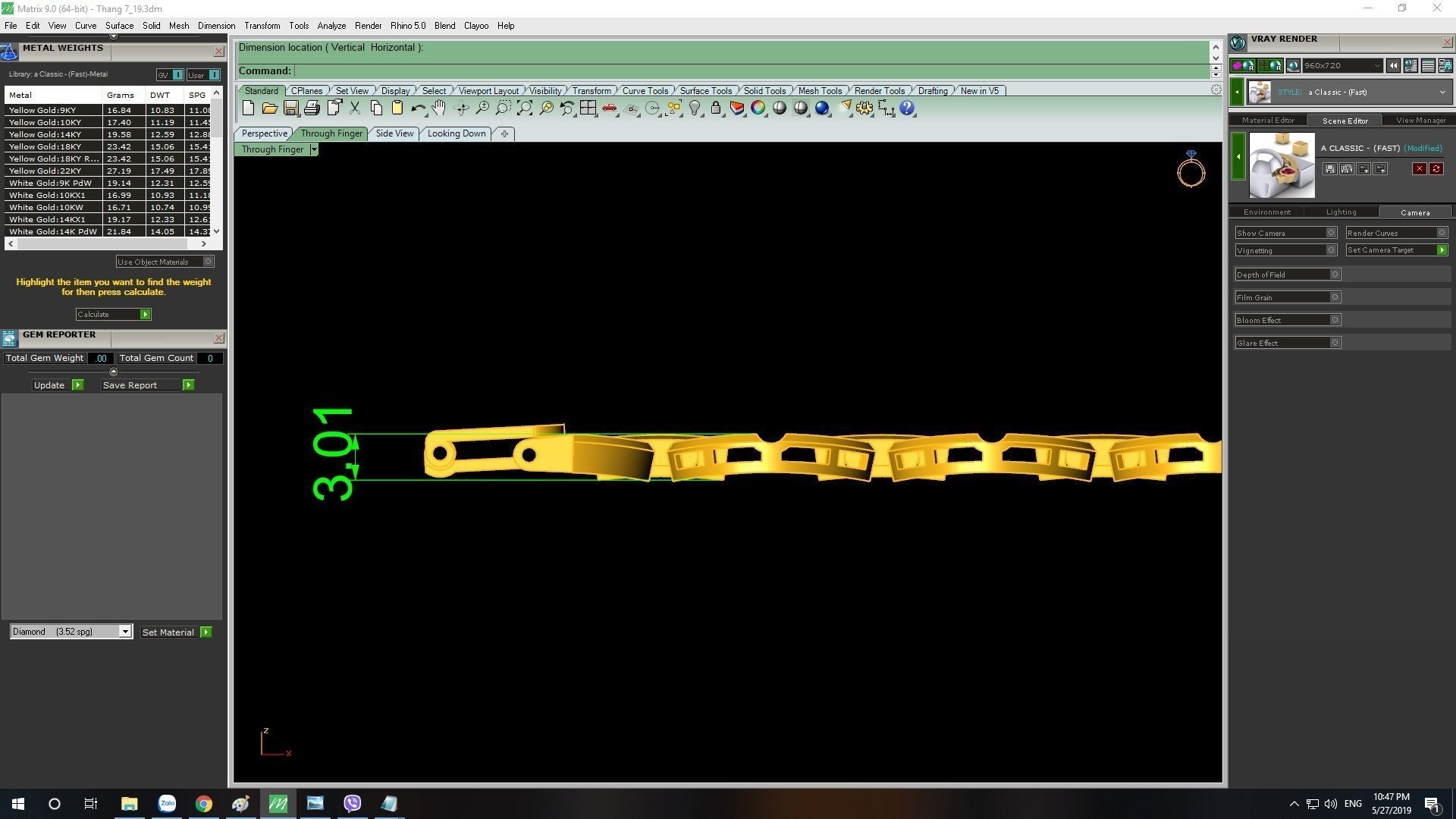
Task: Click the blue sphere Render icon
Action: click(822, 108)
